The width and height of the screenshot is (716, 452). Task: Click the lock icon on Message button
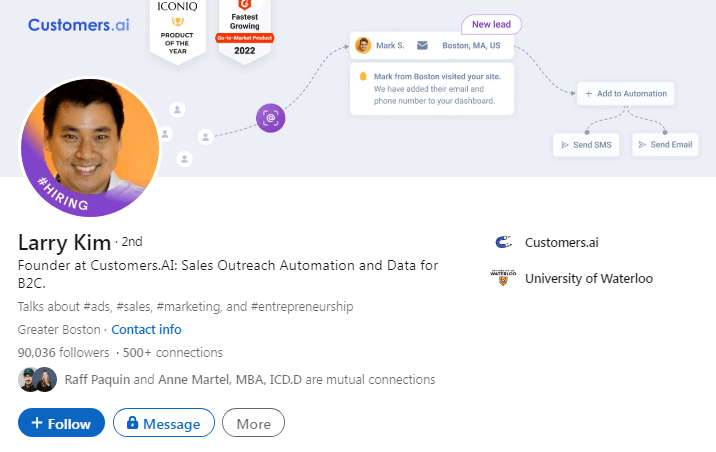tap(132, 424)
